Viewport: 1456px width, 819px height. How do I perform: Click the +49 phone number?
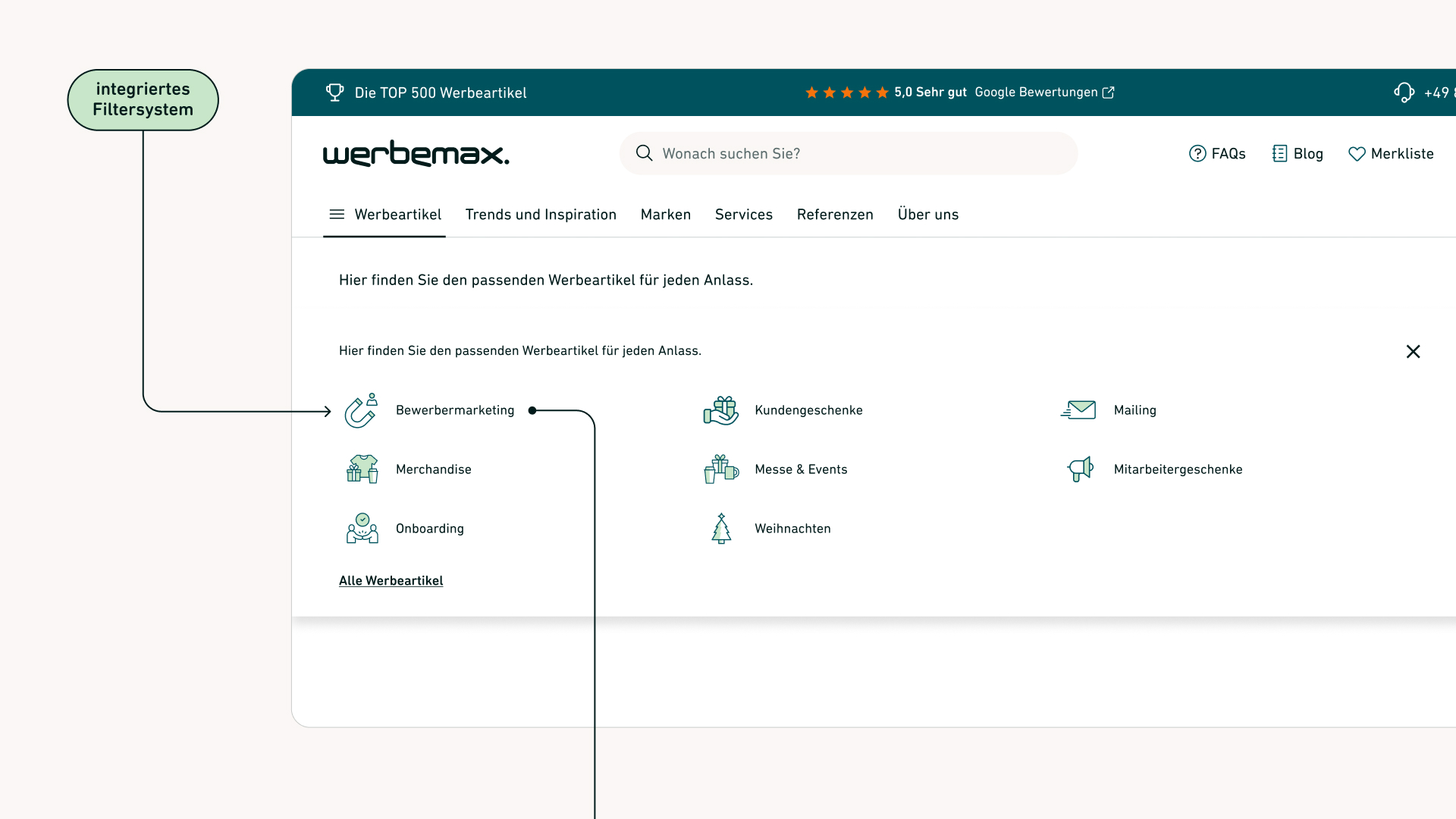tap(1439, 93)
